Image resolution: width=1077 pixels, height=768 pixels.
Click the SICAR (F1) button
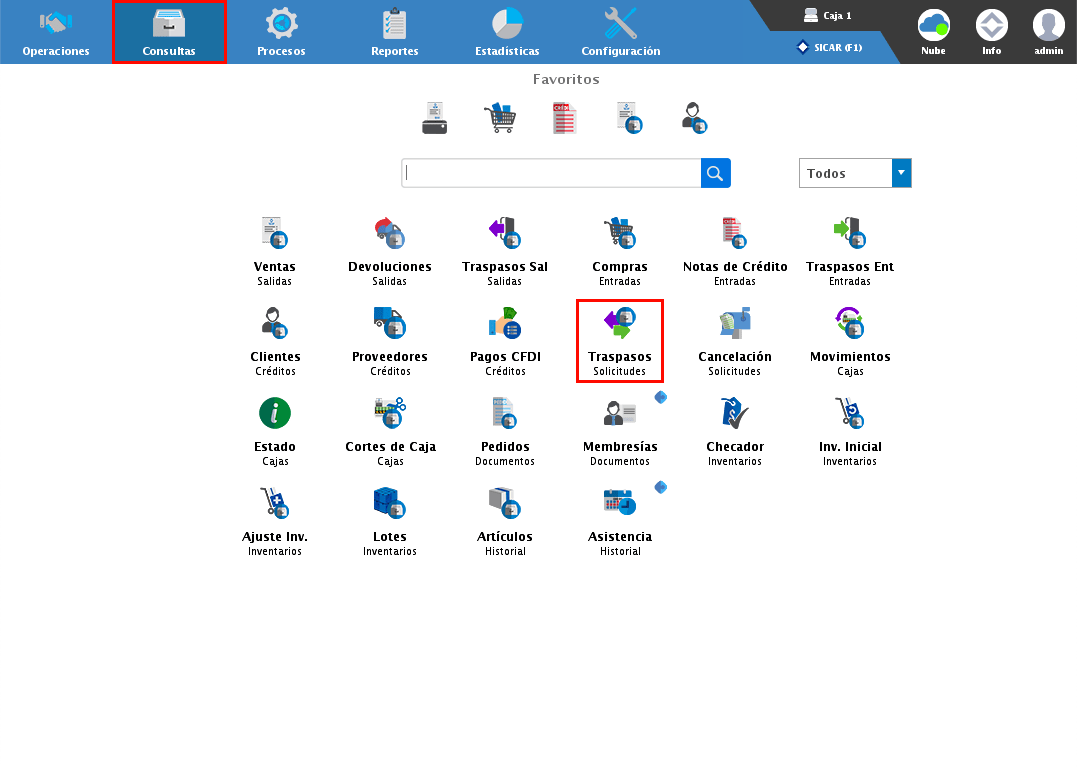tap(830, 47)
